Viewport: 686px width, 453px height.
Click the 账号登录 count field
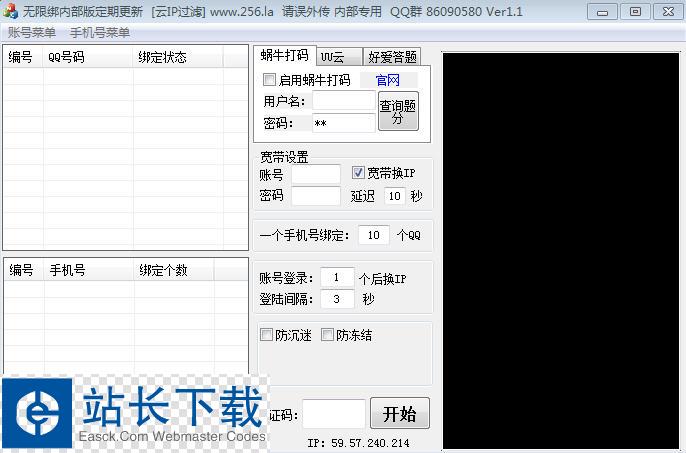click(336, 277)
